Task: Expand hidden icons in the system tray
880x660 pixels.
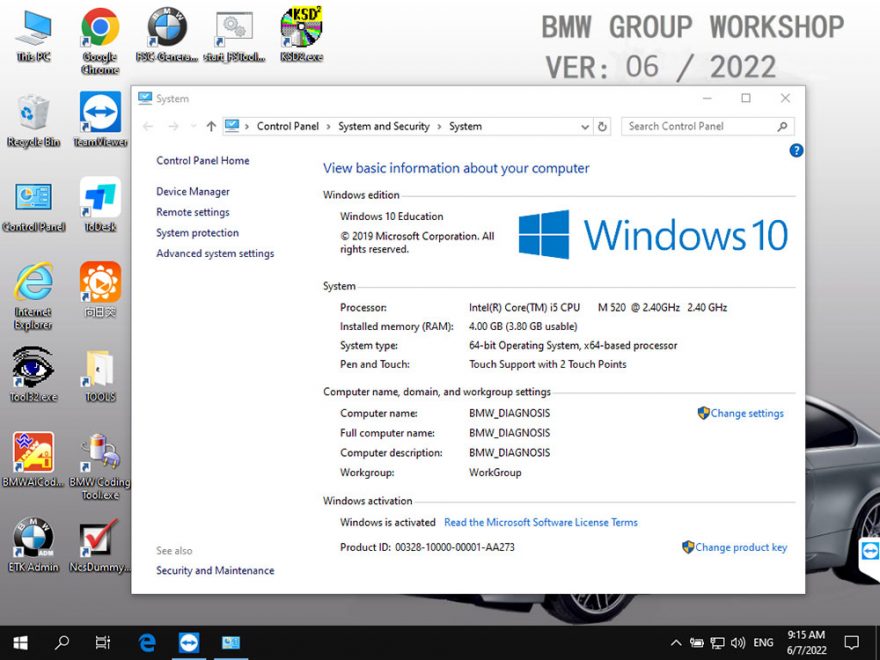Action: coord(676,643)
